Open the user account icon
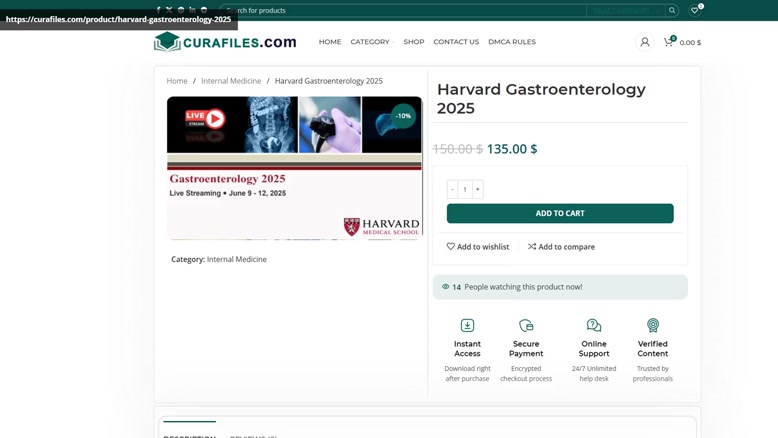The width and height of the screenshot is (778, 438). (645, 42)
